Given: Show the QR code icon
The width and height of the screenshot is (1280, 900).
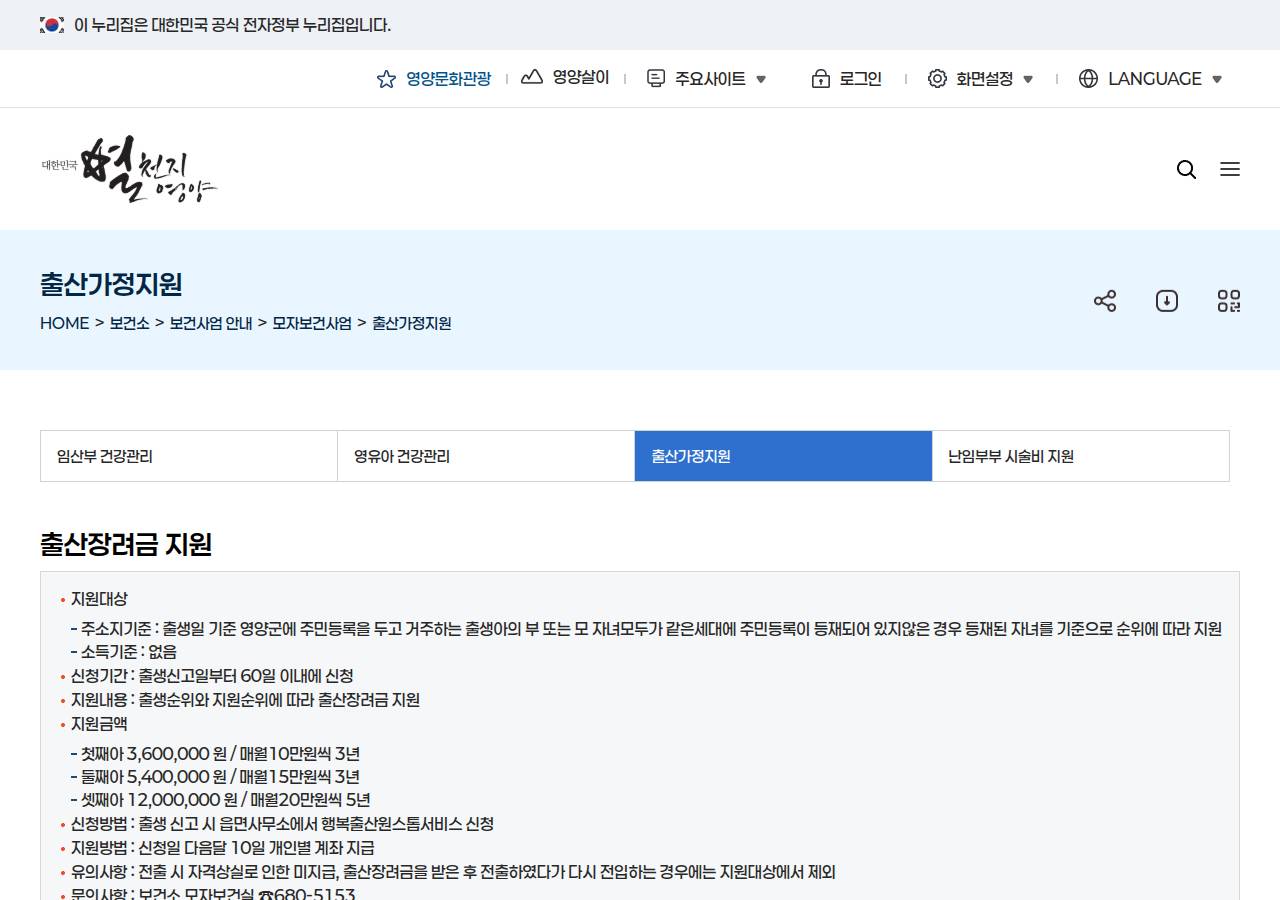Looking at the screenshot, I should point(1229,301).
